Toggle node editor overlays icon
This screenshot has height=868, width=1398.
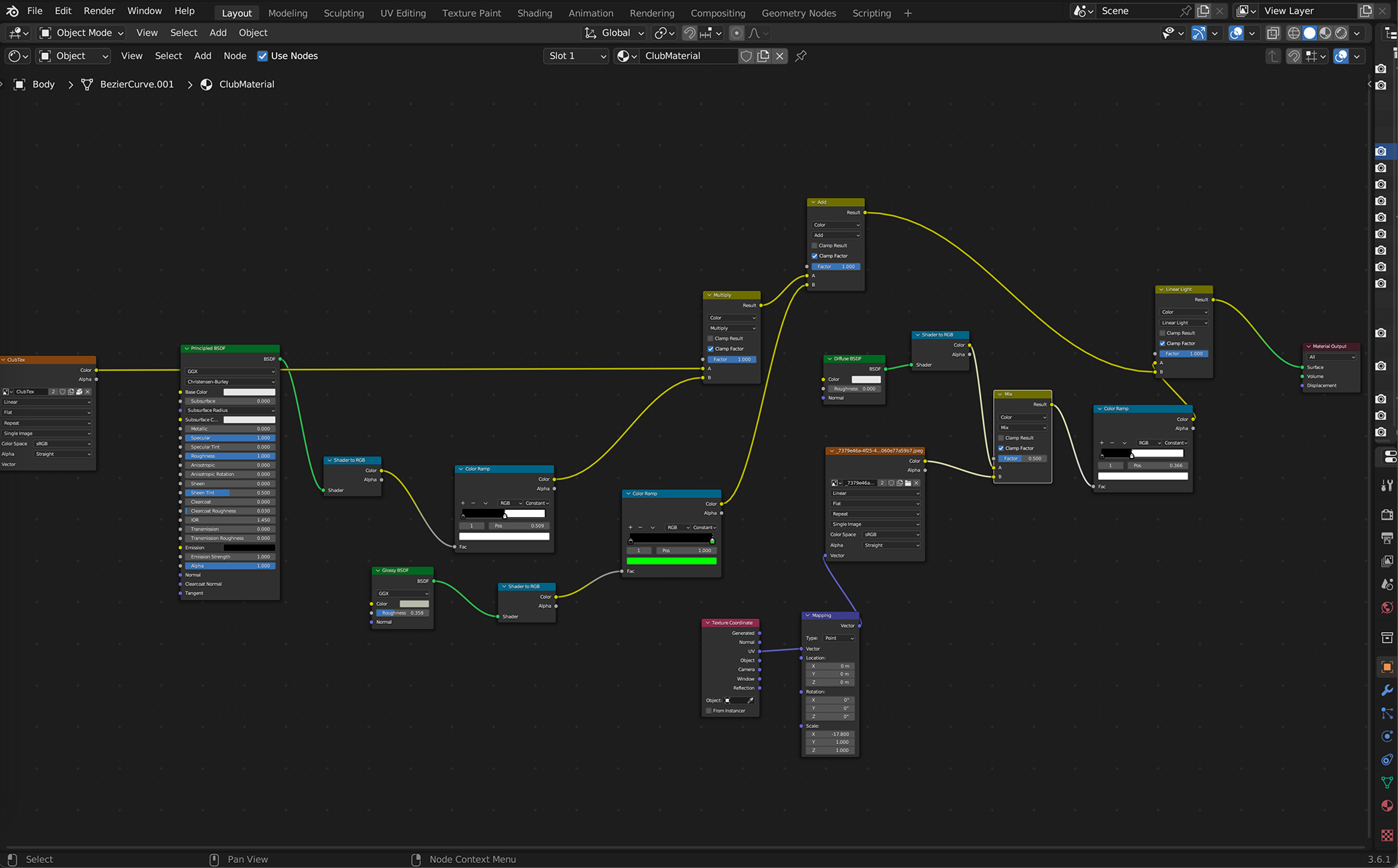pyautogui.click(x=1341, y=56)
